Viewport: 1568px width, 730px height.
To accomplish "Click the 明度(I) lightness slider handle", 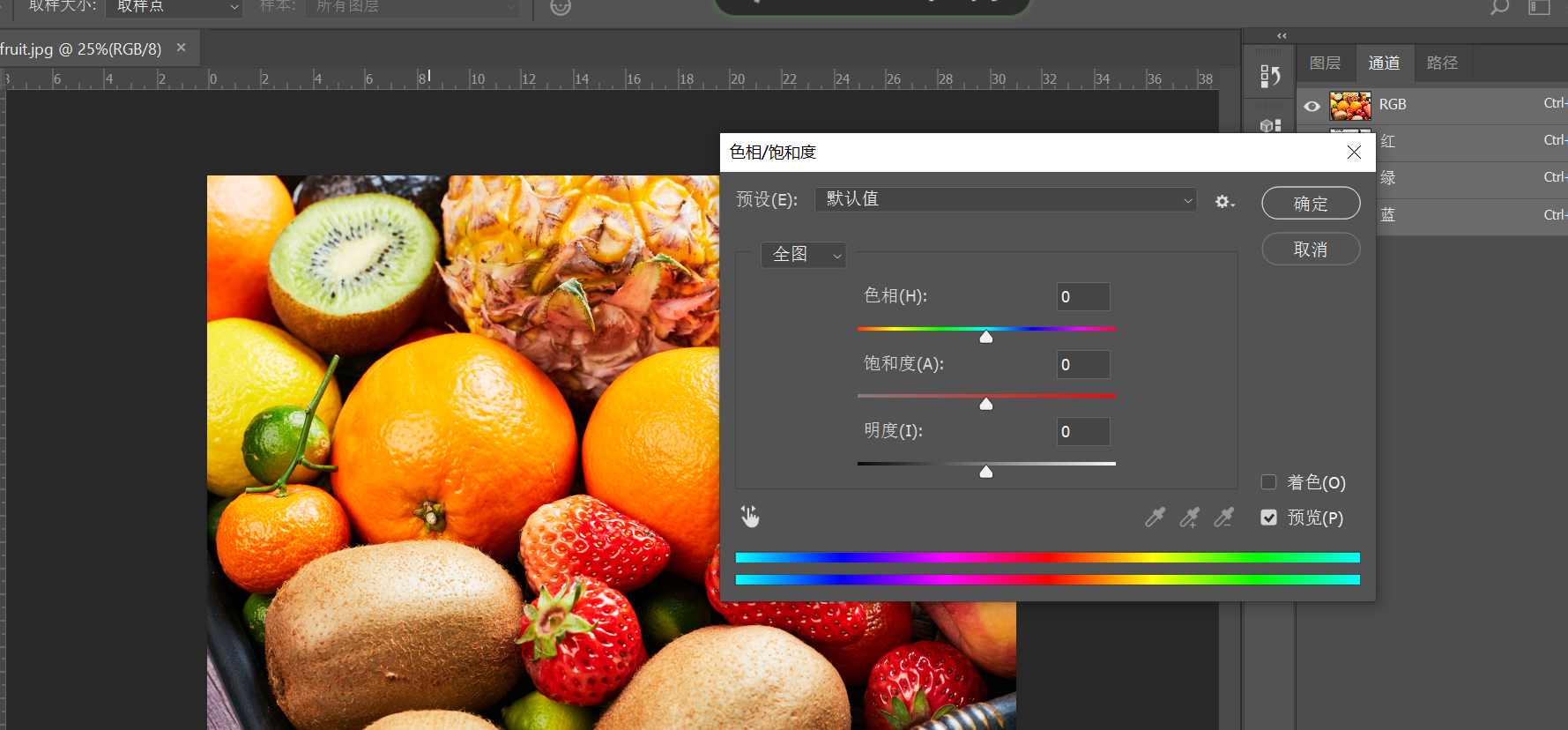I will click(x=986, y=472).
